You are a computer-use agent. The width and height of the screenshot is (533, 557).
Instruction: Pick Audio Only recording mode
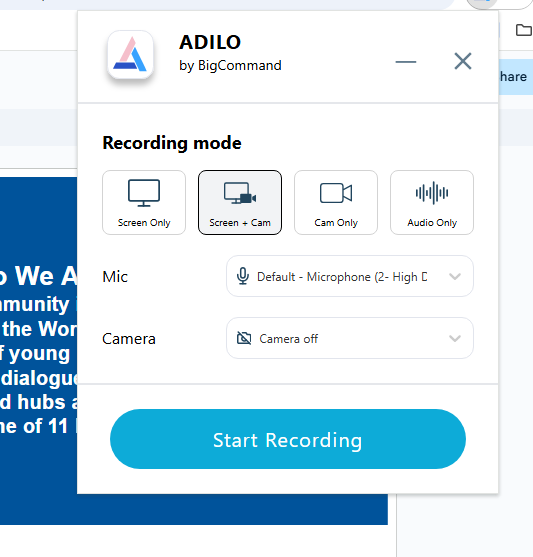tap(432, 202)
